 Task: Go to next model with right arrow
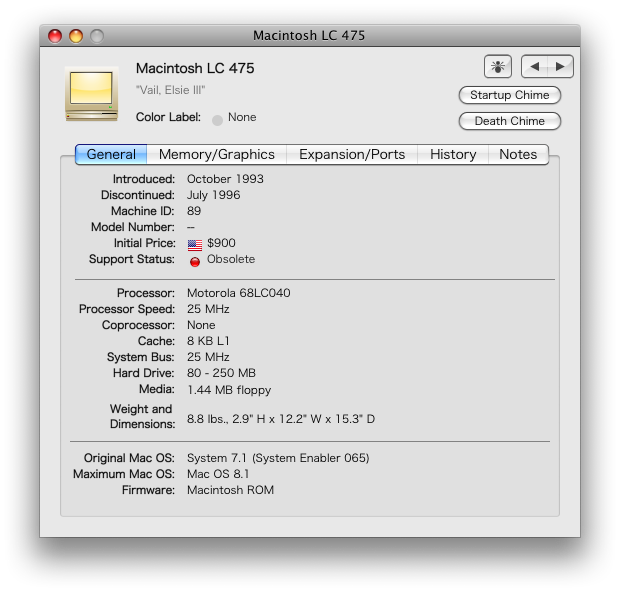pyautogui.click(x=560, y=66)
